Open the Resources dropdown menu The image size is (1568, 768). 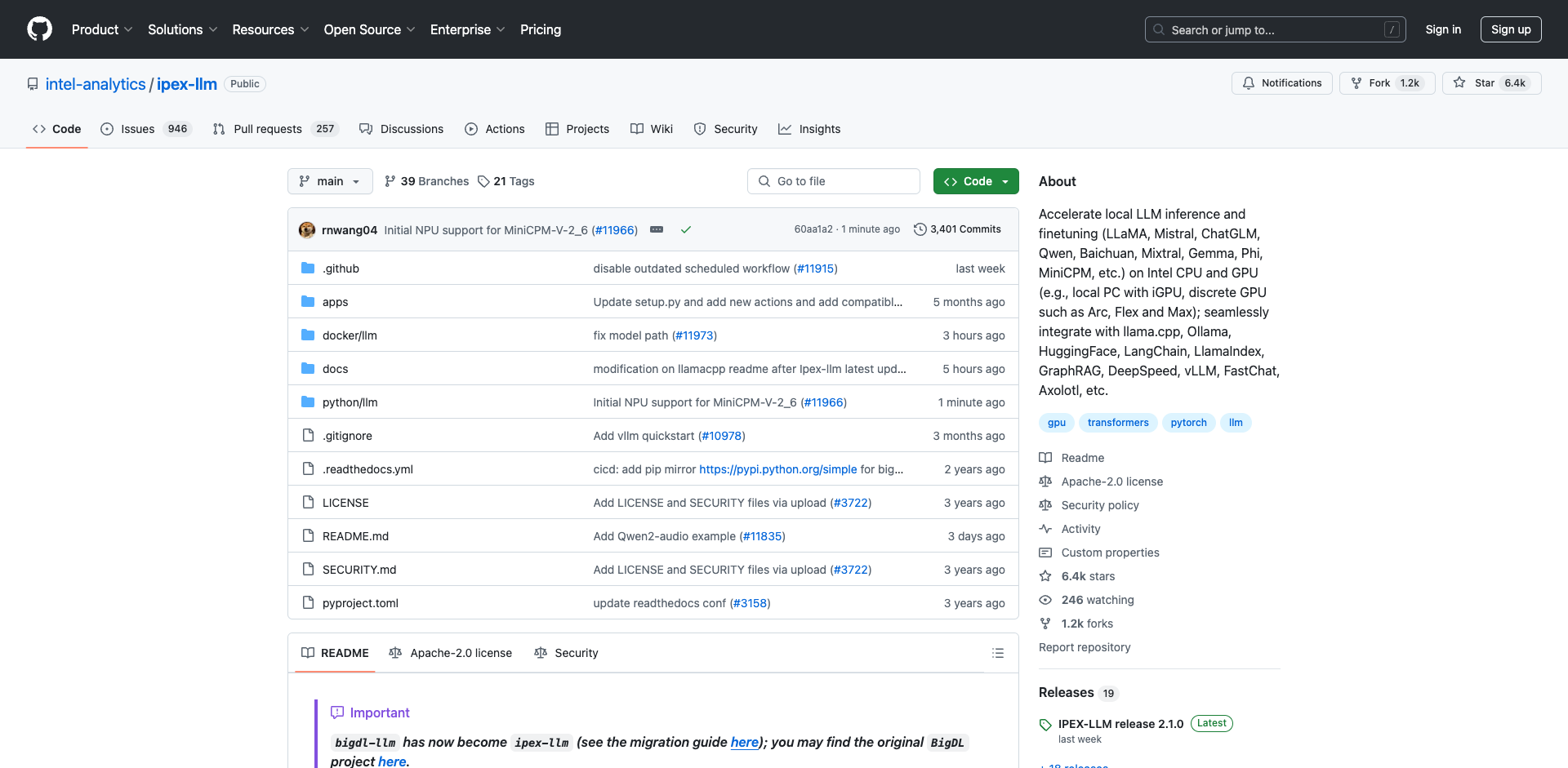tap(270, 29)
